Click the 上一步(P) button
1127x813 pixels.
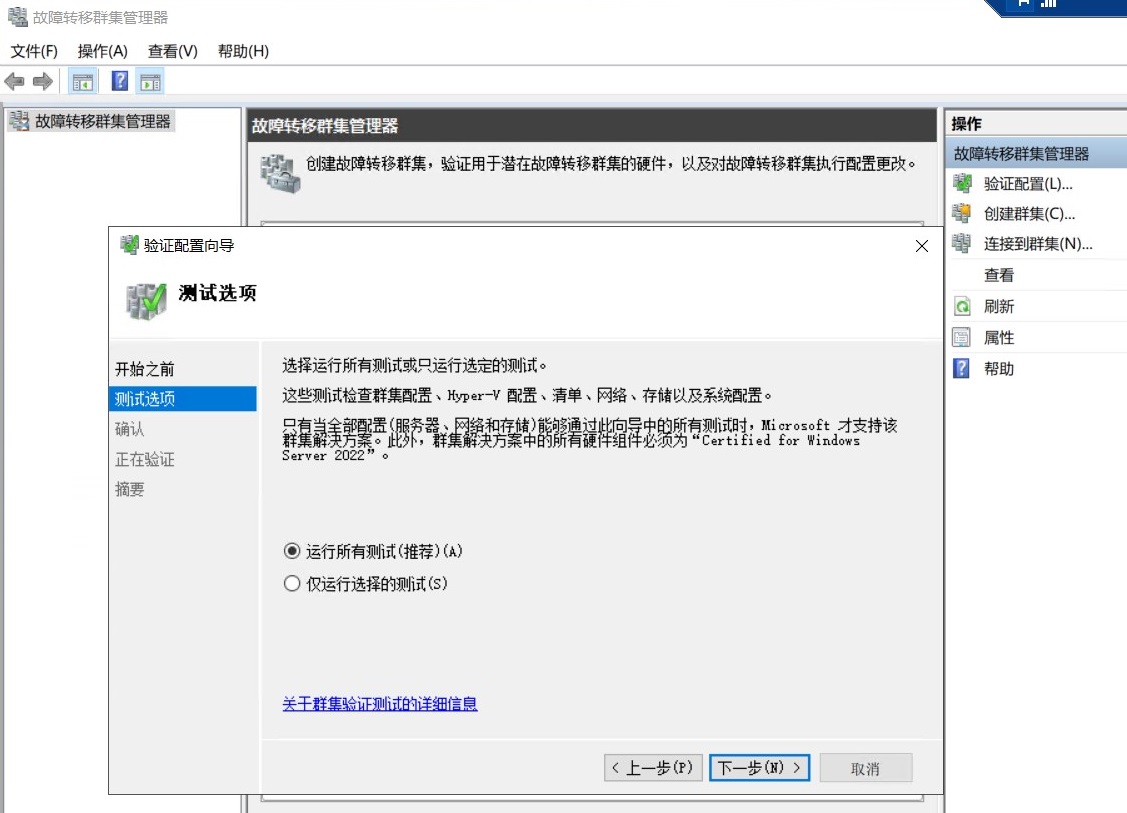pos(653,768)
